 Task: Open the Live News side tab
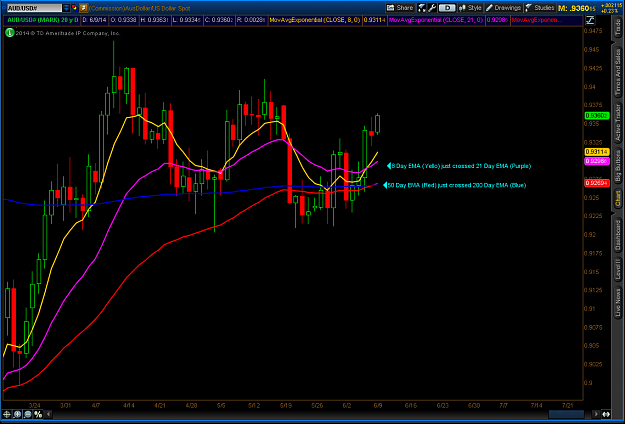coord(618,301)
